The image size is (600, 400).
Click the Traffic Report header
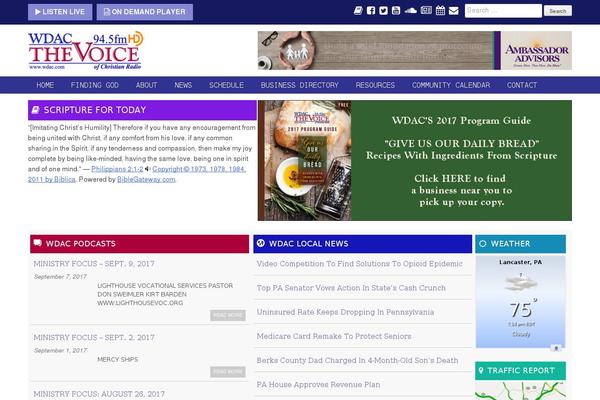click(520, 371)
